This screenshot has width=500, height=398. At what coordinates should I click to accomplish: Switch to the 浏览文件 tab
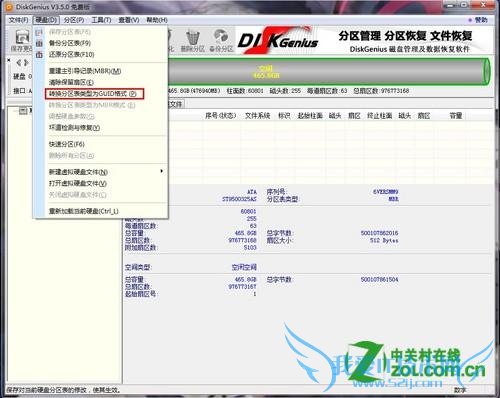click(x=176, y=104)
